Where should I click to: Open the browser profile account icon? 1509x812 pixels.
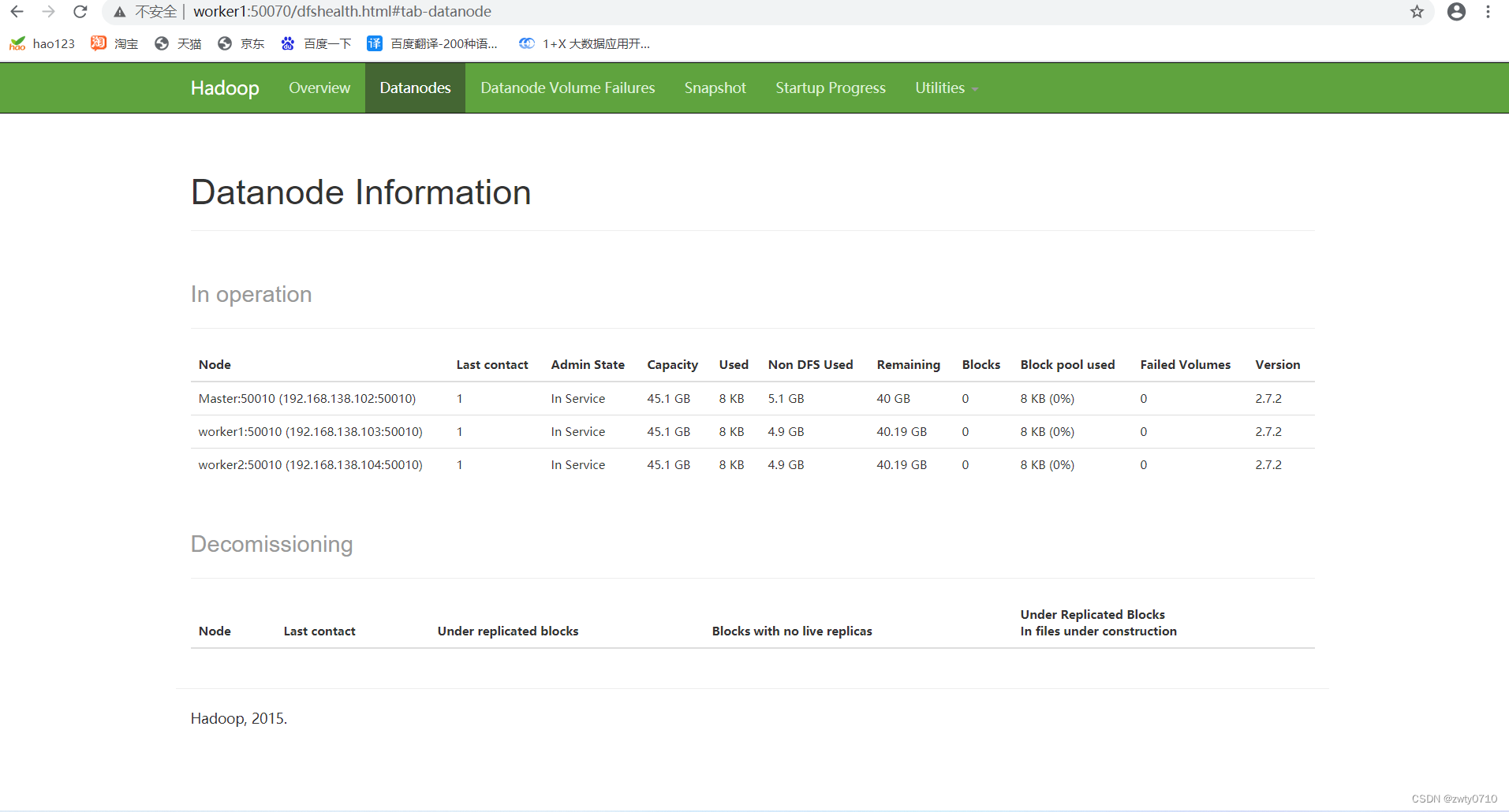click(1456, 12)
